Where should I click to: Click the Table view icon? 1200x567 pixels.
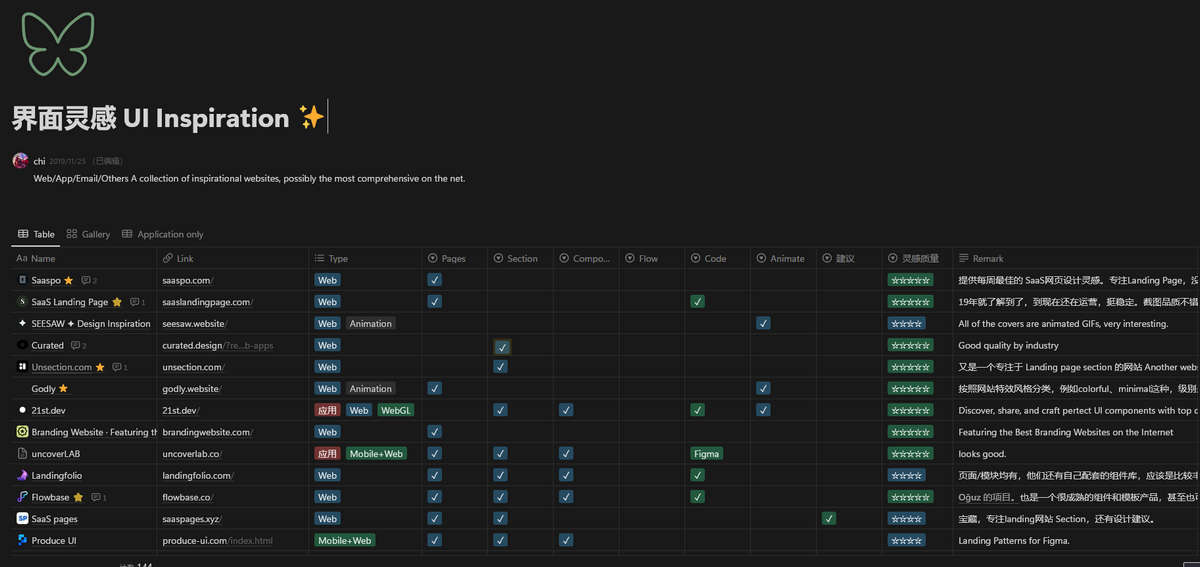click(23, 234)
